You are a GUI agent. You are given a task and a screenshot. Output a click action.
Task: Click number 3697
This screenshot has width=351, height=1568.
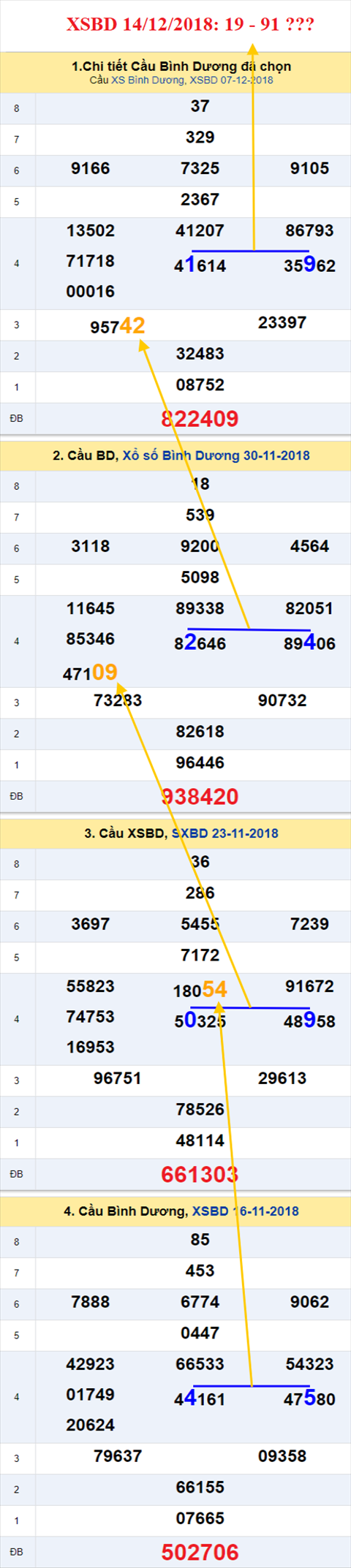tap(91, 924)
